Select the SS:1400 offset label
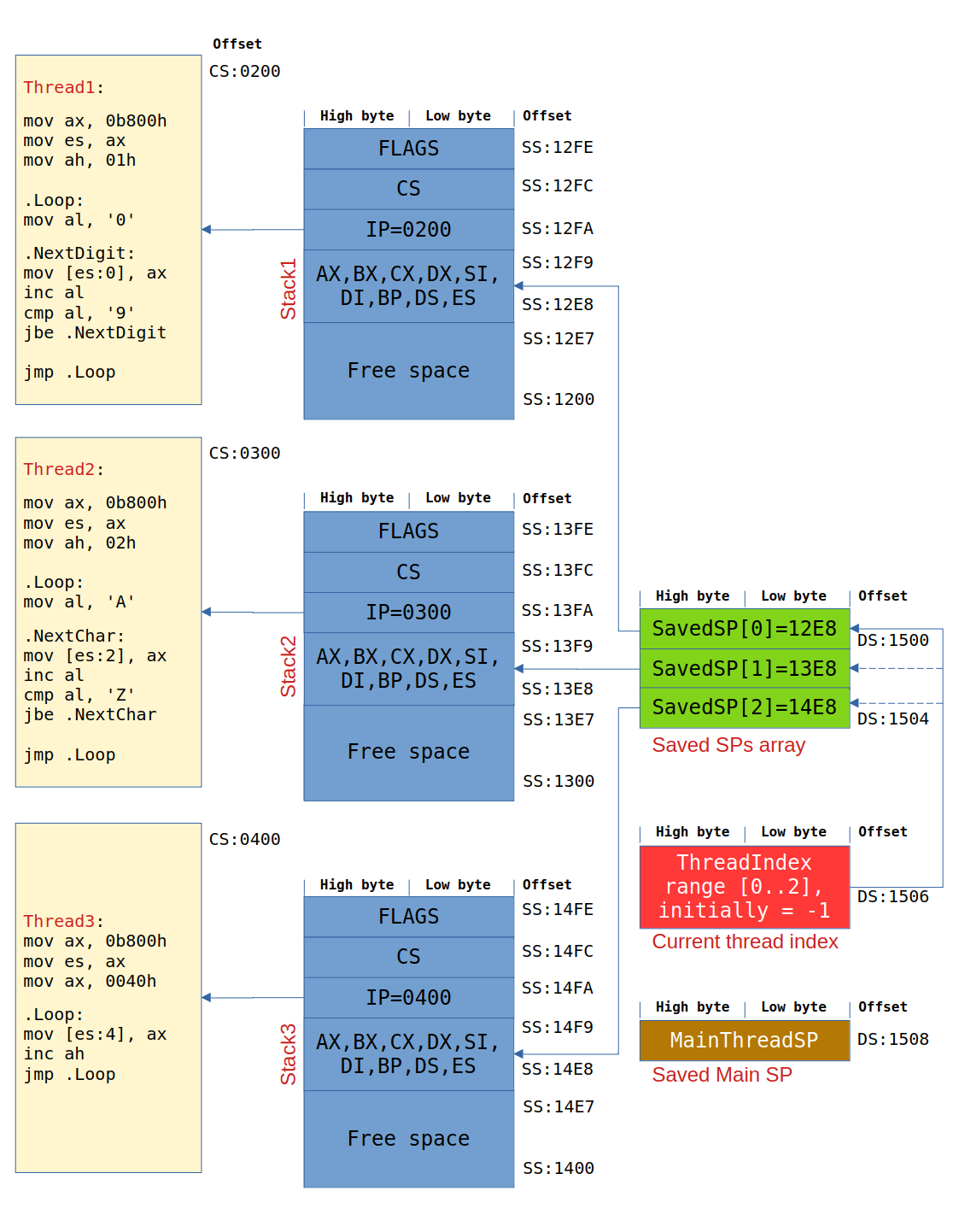 coord(558,1169)
